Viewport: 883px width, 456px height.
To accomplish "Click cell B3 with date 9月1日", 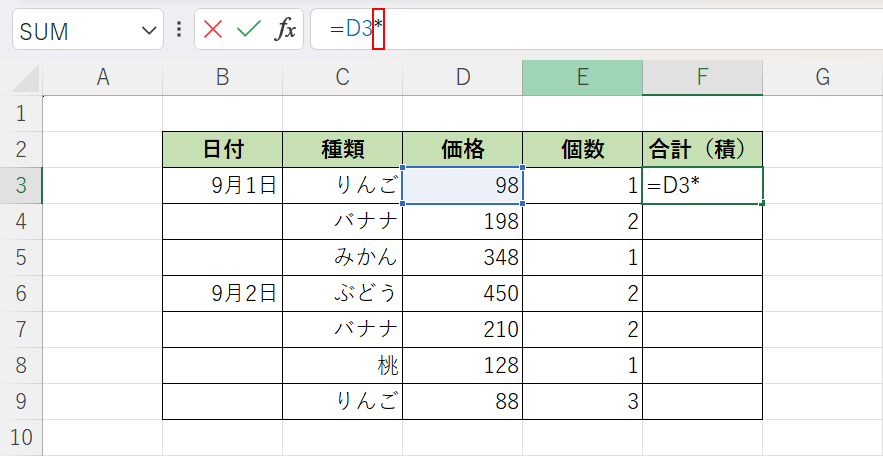I will (x=222, y=185).
